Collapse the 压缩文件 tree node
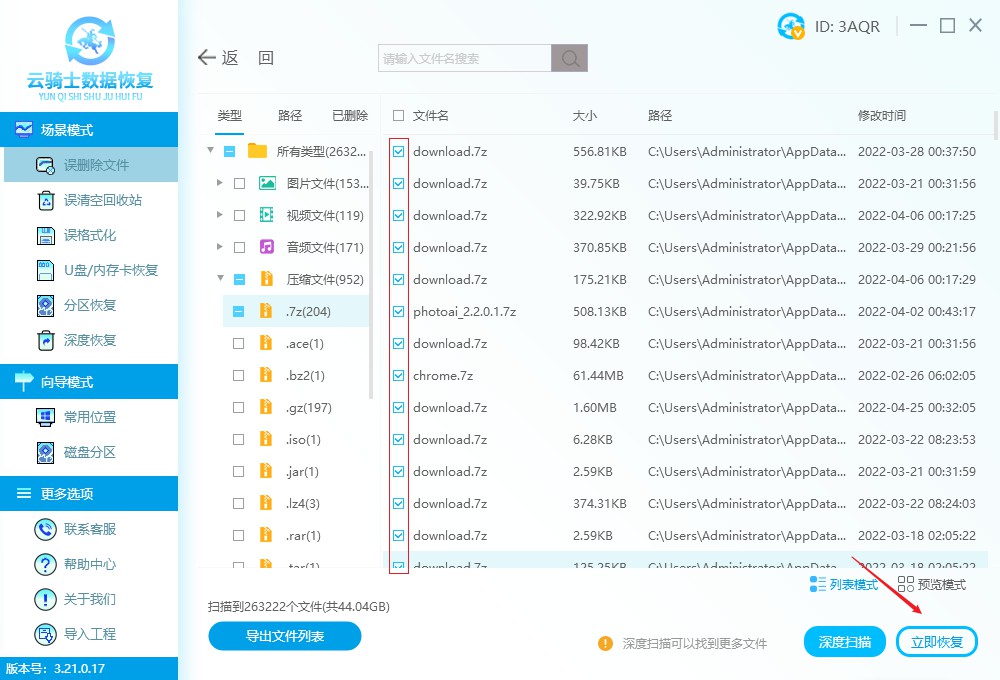Screen dimensions: 1000x680 tap(221, 278)
